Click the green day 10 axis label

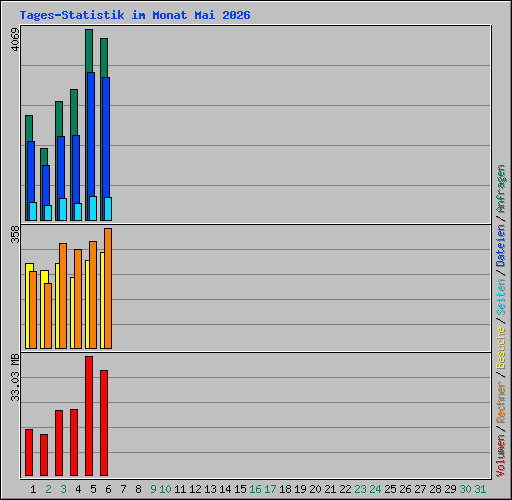(x=165, y=489)
